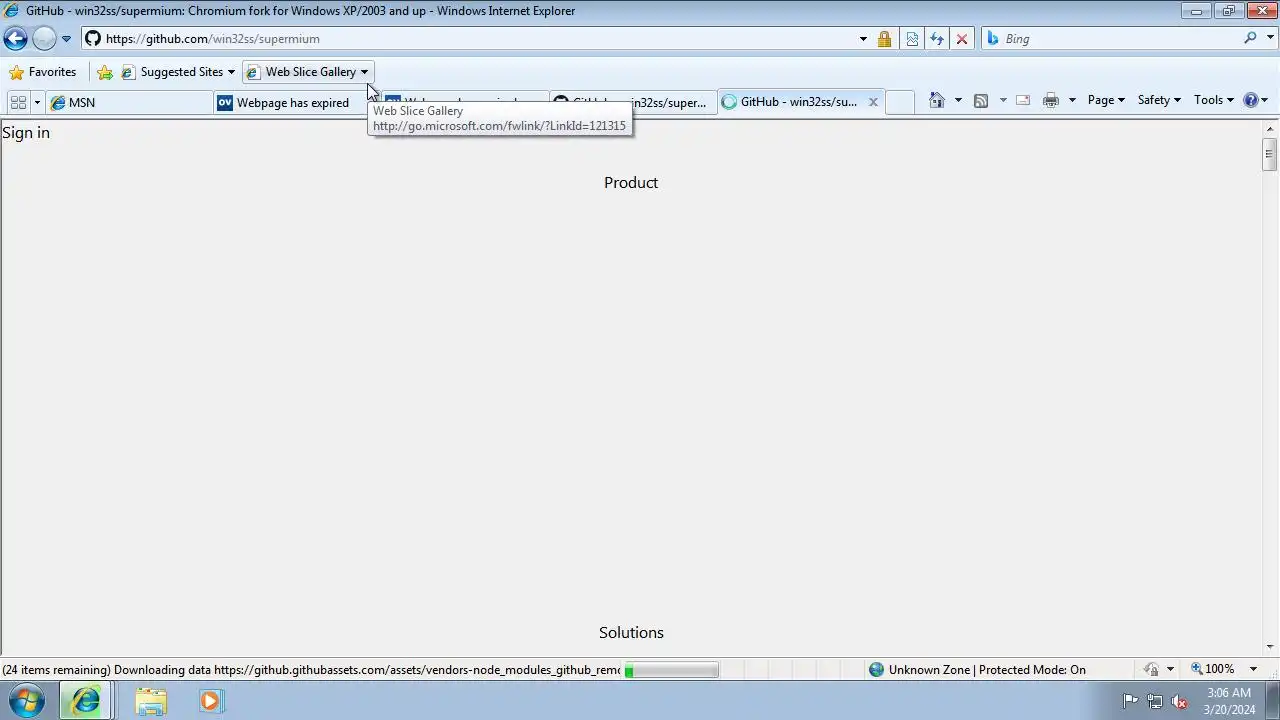This screenshot has width=1280, height=720.
Task: Click the Print icon
Action: point(1051,100)
